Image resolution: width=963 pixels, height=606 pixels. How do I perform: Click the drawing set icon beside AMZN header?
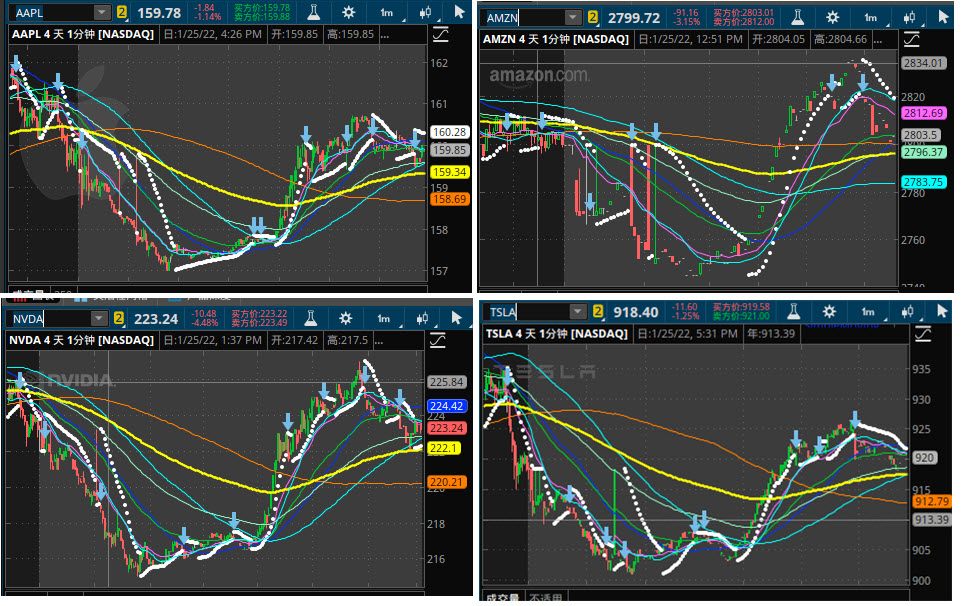(x=912, y=40)
